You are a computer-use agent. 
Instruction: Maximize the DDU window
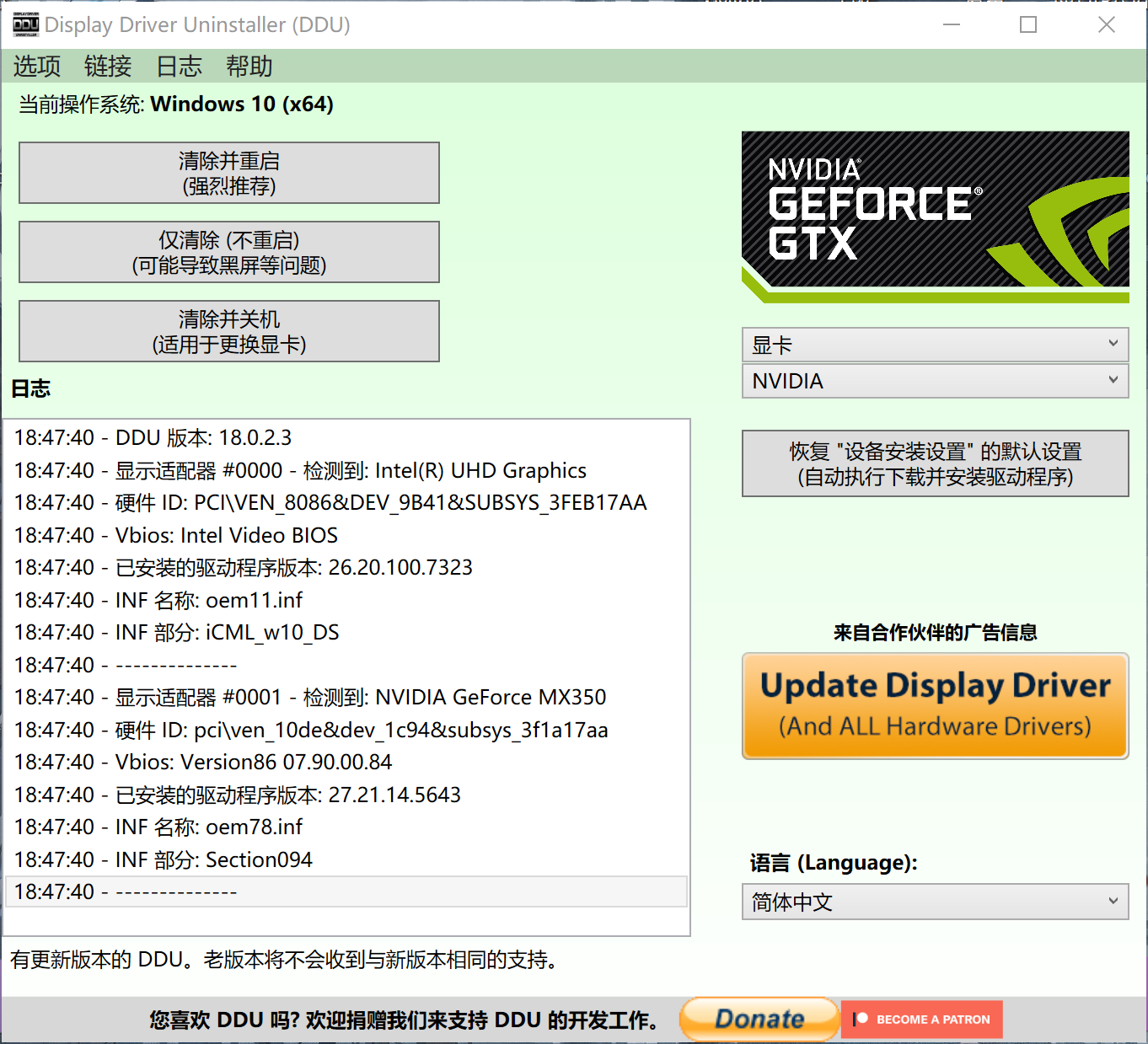tap(1028, 24)
